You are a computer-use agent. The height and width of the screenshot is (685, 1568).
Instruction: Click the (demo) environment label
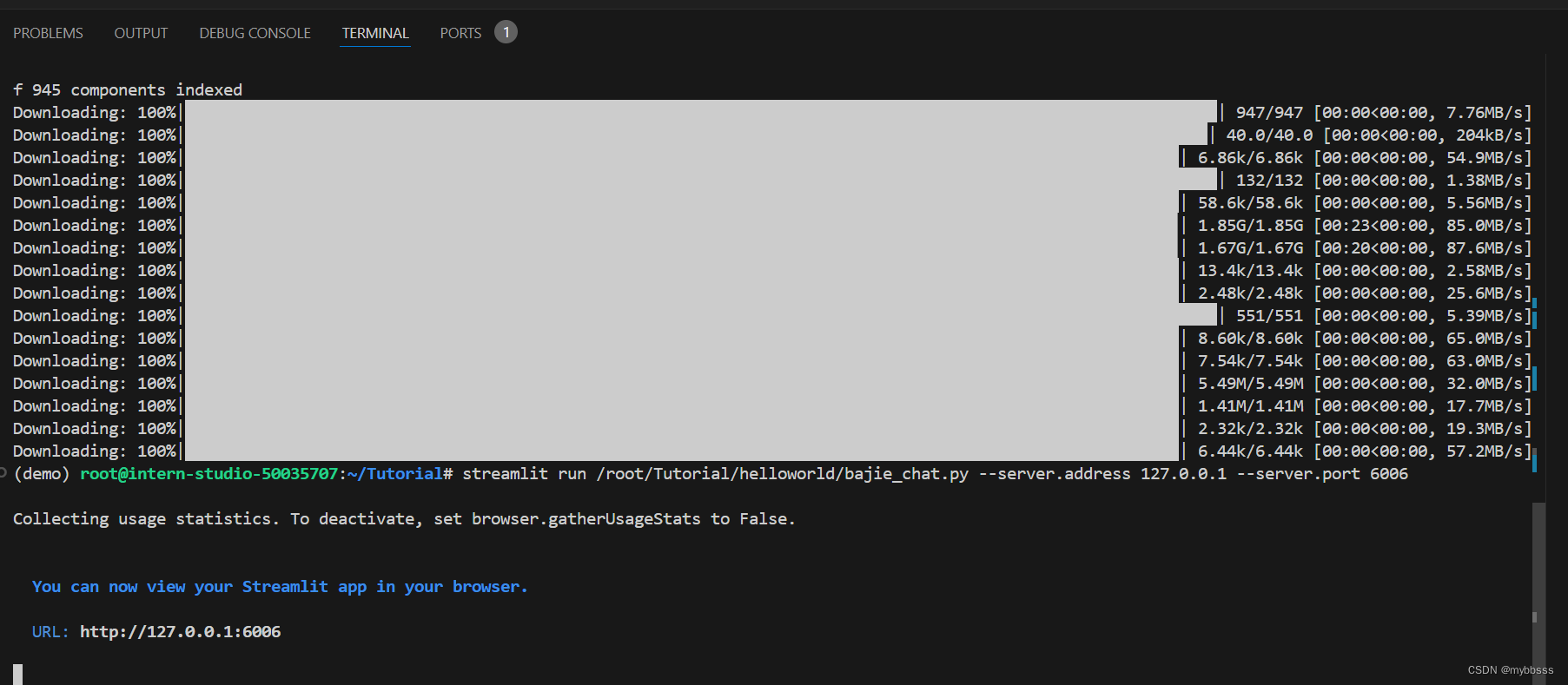[x=42, y=473]
